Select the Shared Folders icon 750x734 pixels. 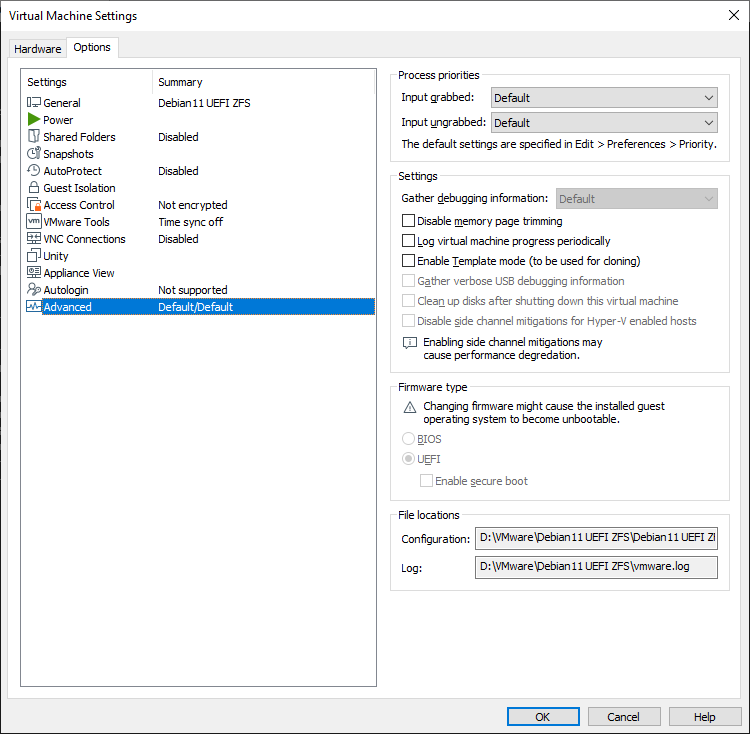(33, 136)
